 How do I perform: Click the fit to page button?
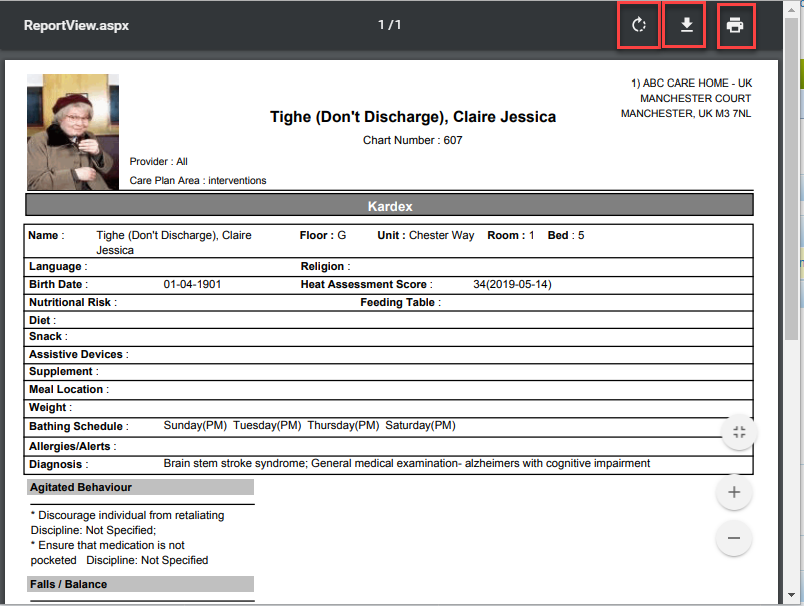pos(739,433)
